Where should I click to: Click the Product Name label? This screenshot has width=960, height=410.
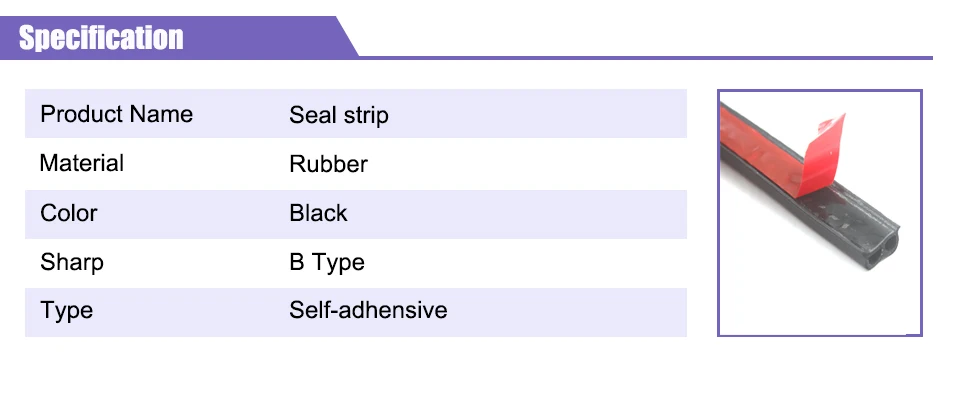[116, 114]
